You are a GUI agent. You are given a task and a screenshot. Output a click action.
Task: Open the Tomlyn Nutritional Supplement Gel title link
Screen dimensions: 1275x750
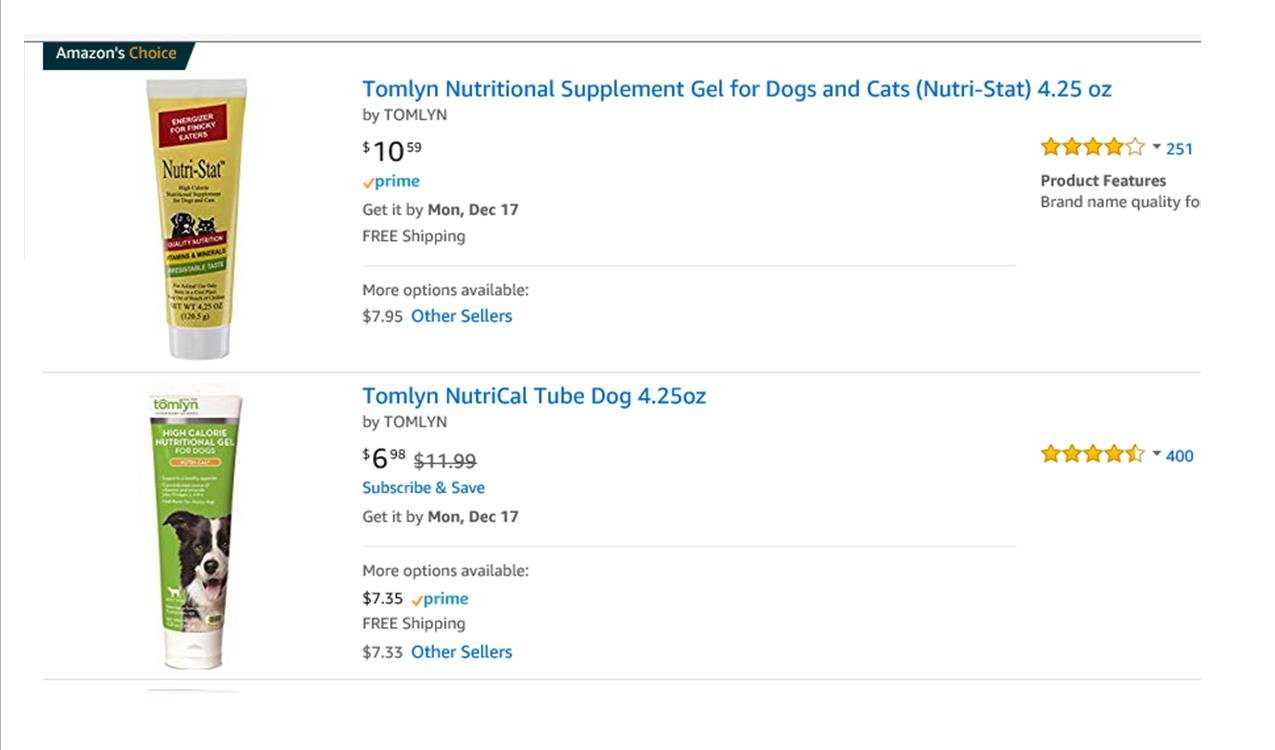(x=736, y=89)
